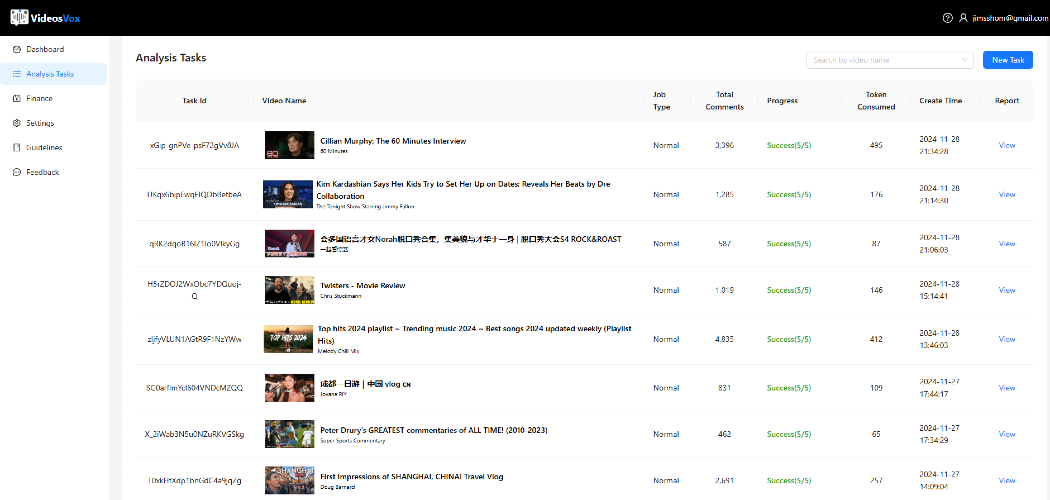The image size is (1050, 500).
Task: Click the Progress column header
Action: 782,101
